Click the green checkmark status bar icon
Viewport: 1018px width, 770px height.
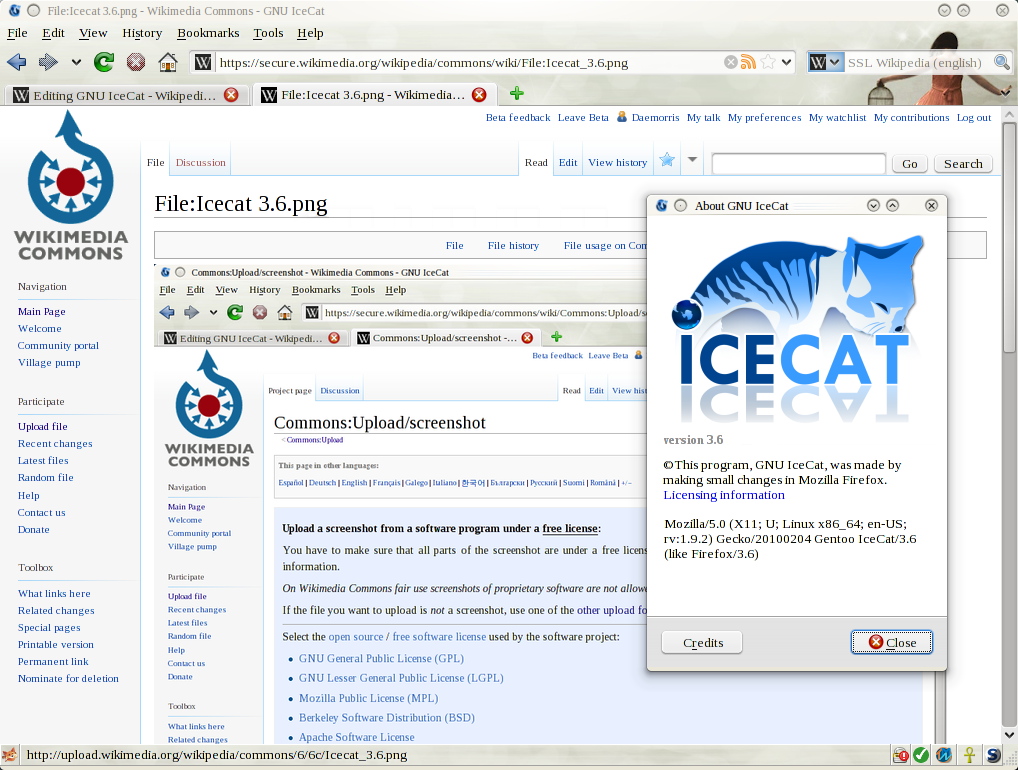[x=921, y=755]
